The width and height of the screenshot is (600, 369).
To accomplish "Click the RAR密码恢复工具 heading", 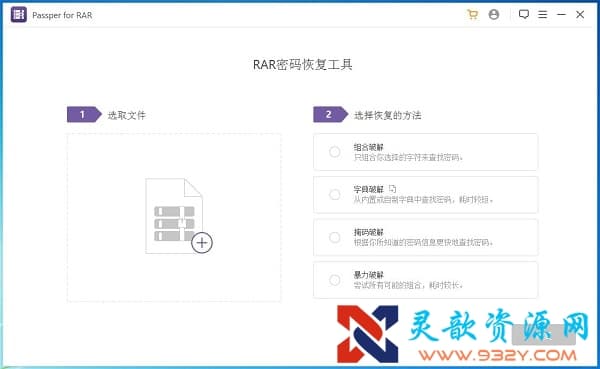I will (x=302, y=65).
